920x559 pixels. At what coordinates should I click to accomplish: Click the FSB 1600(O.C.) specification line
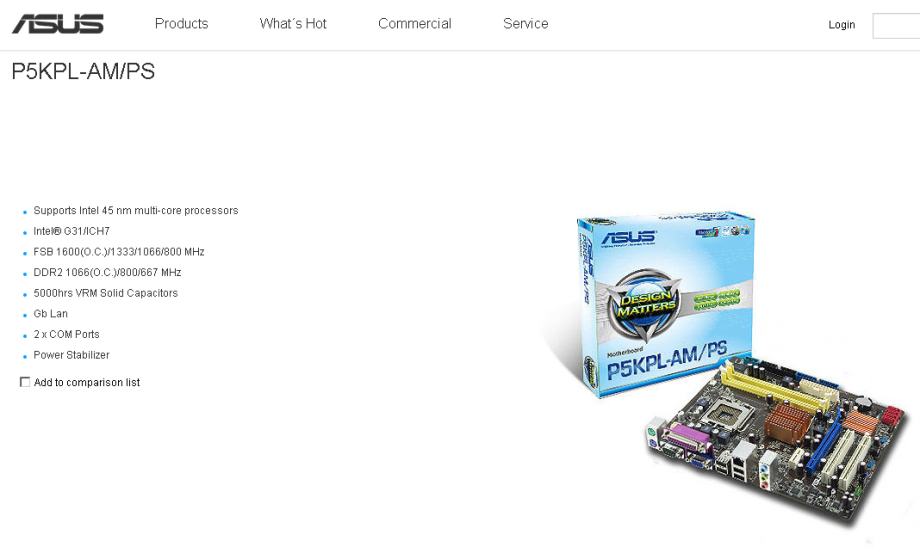119,252
